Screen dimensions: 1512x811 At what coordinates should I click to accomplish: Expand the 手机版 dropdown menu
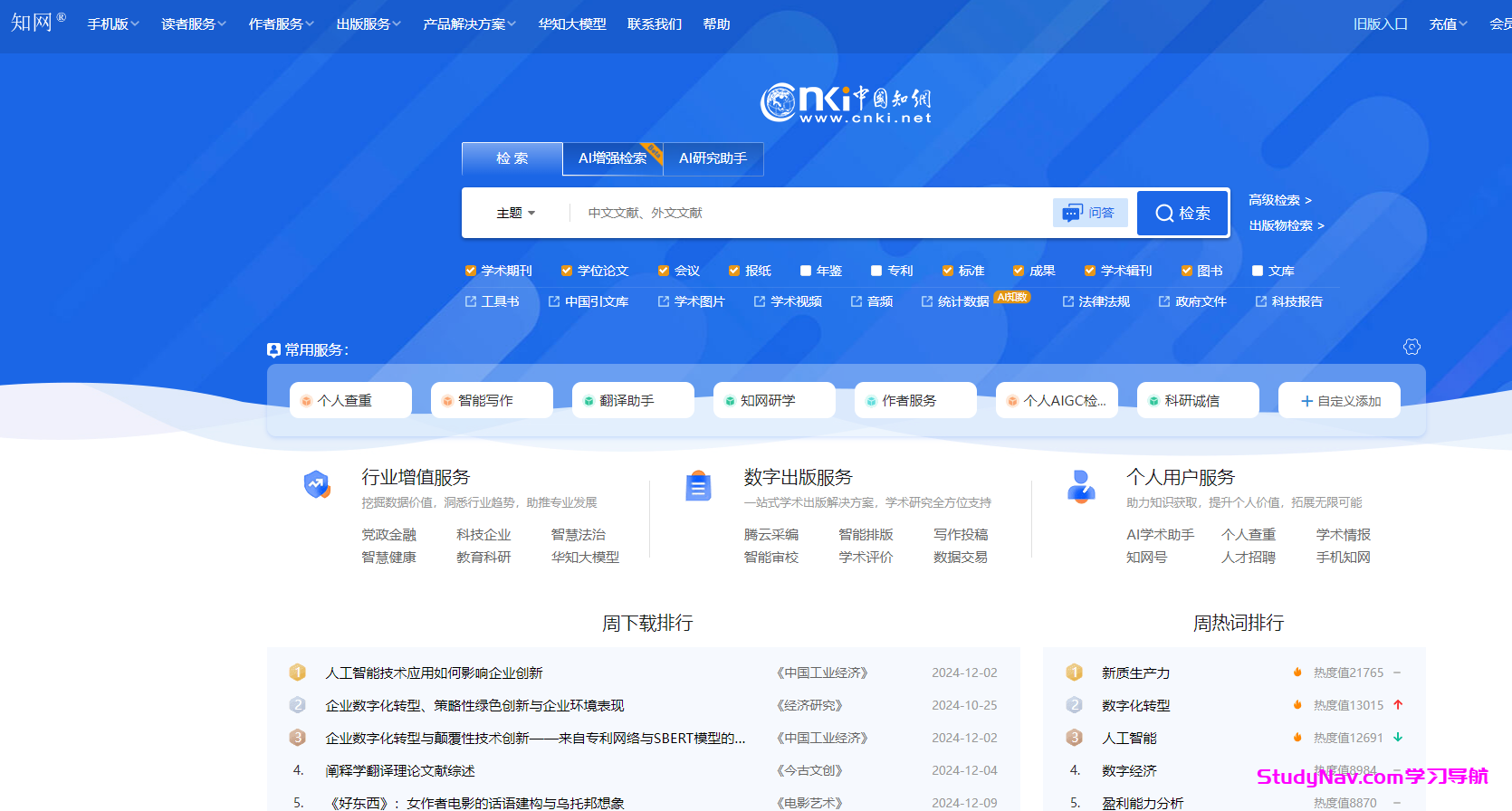pyautogui.click(x=113, y=24)
